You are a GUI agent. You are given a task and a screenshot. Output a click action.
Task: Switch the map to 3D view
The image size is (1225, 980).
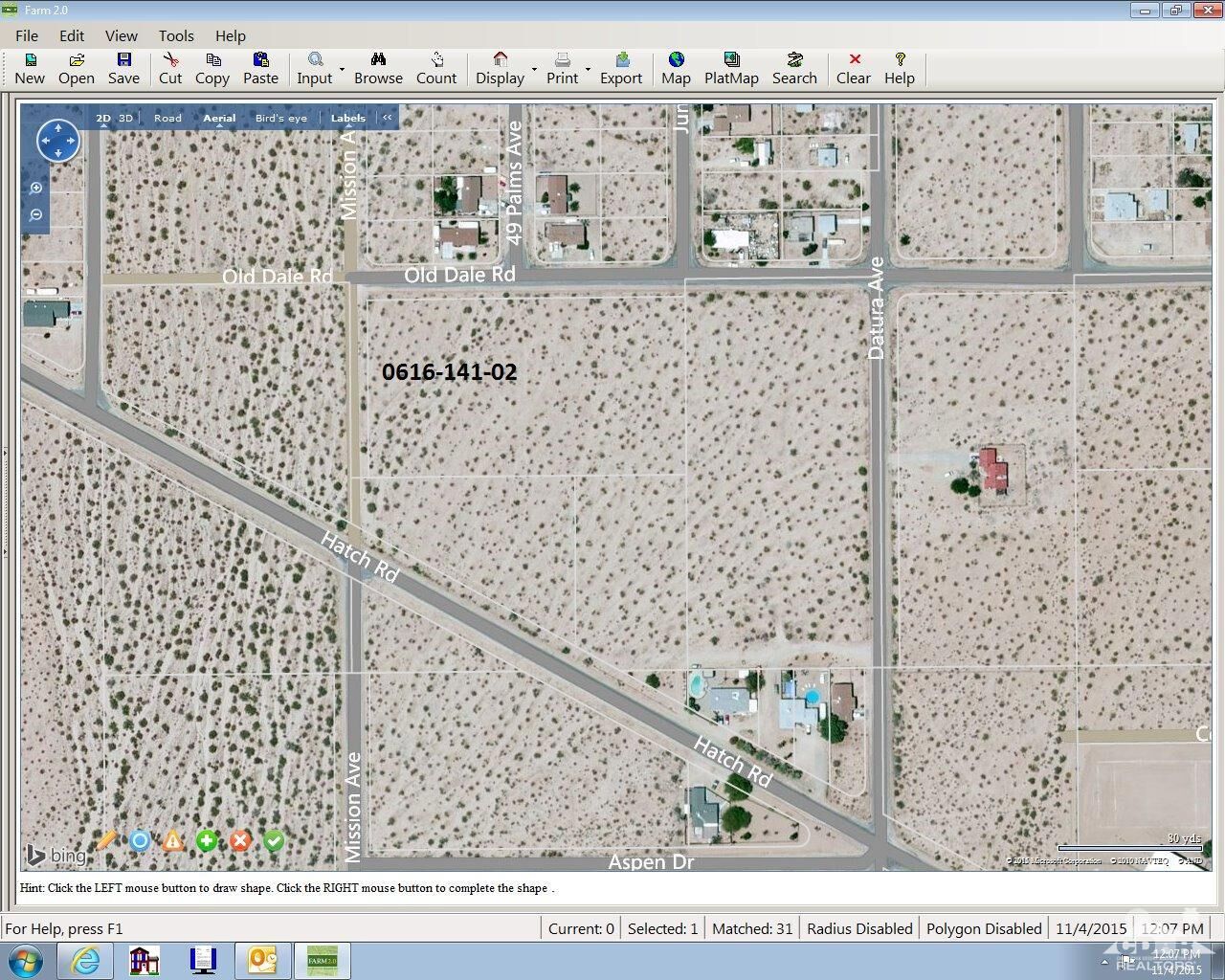(x=125, y=117)
